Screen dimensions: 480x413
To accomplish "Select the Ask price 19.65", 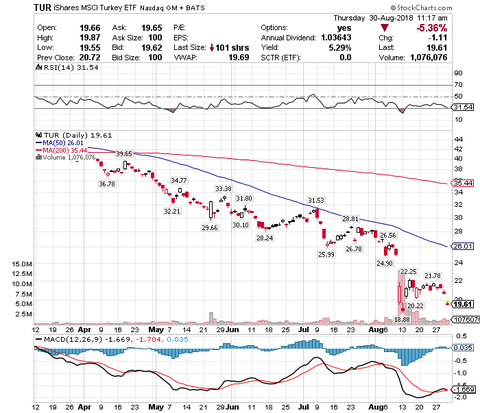I will tap(152, 28).
